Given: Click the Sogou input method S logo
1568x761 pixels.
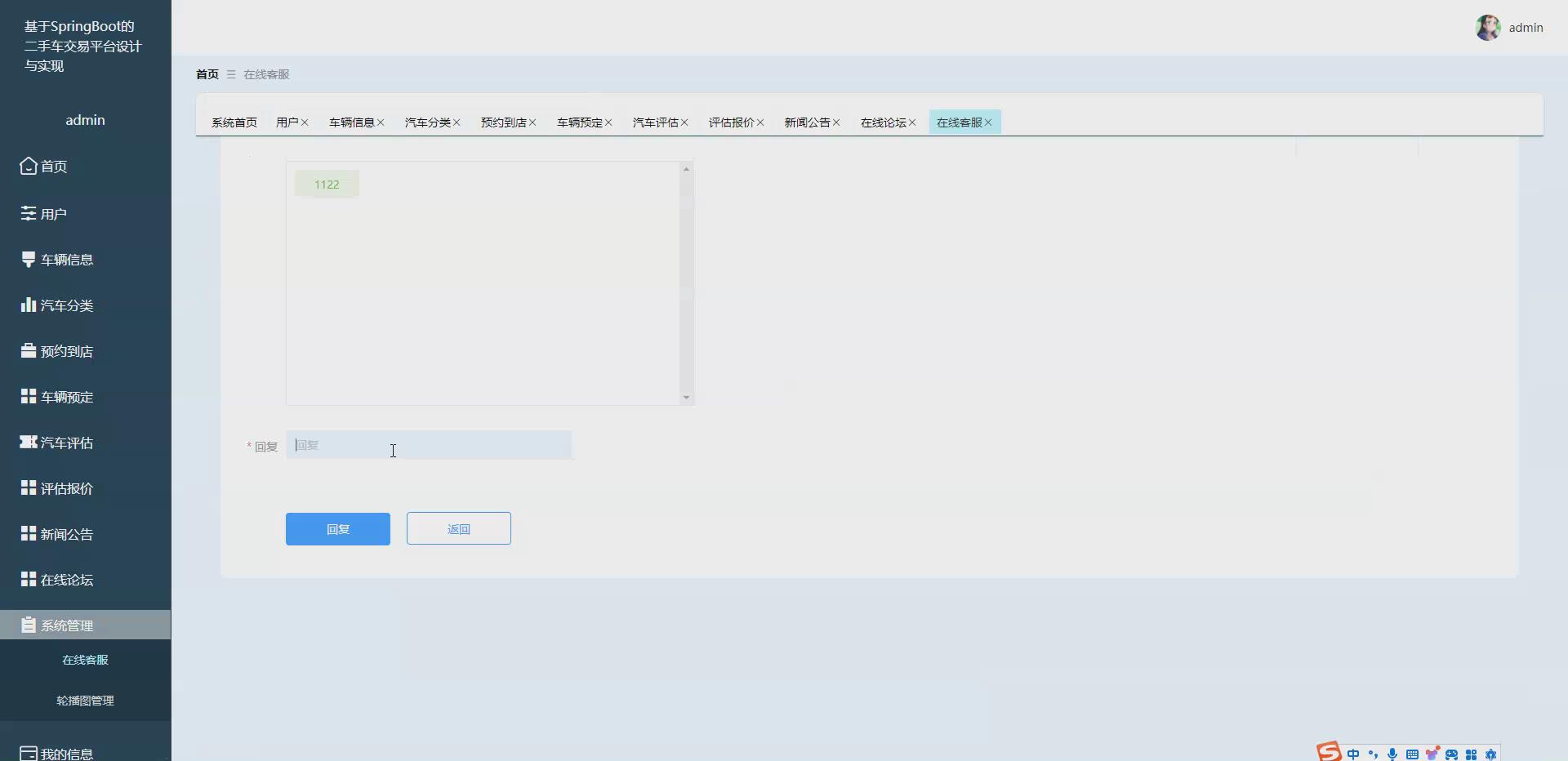Looking at the screenshot, I should coord(1329,752).
